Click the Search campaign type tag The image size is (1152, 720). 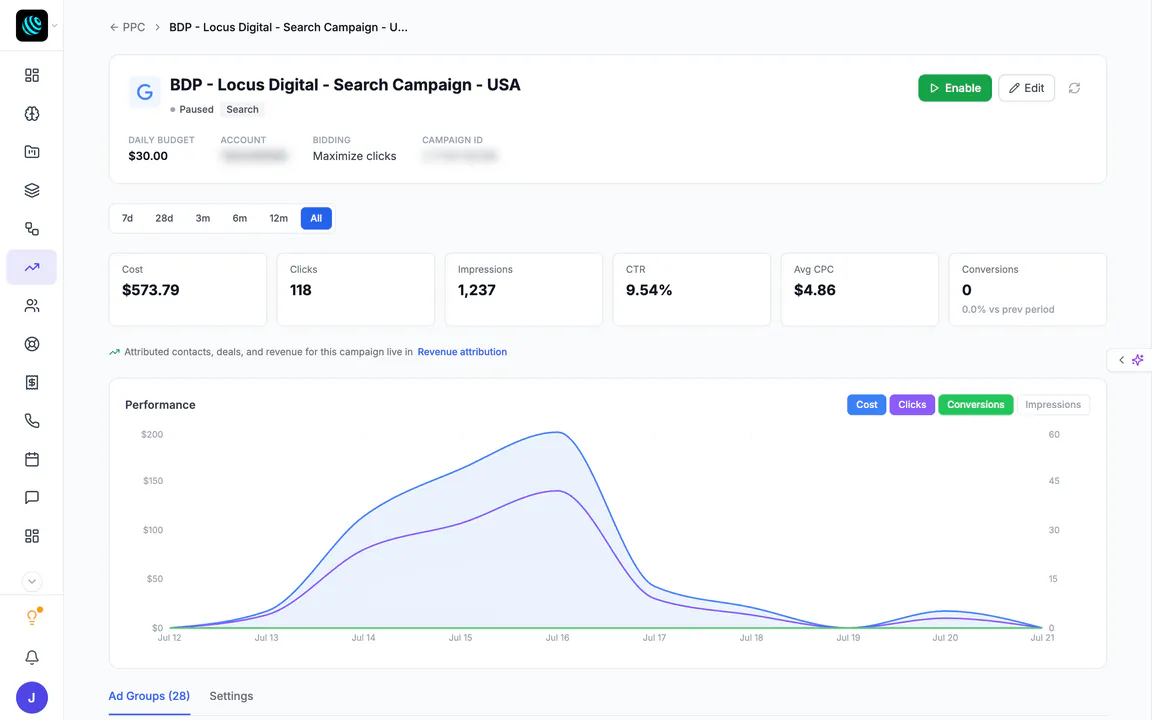click(242, 109)
